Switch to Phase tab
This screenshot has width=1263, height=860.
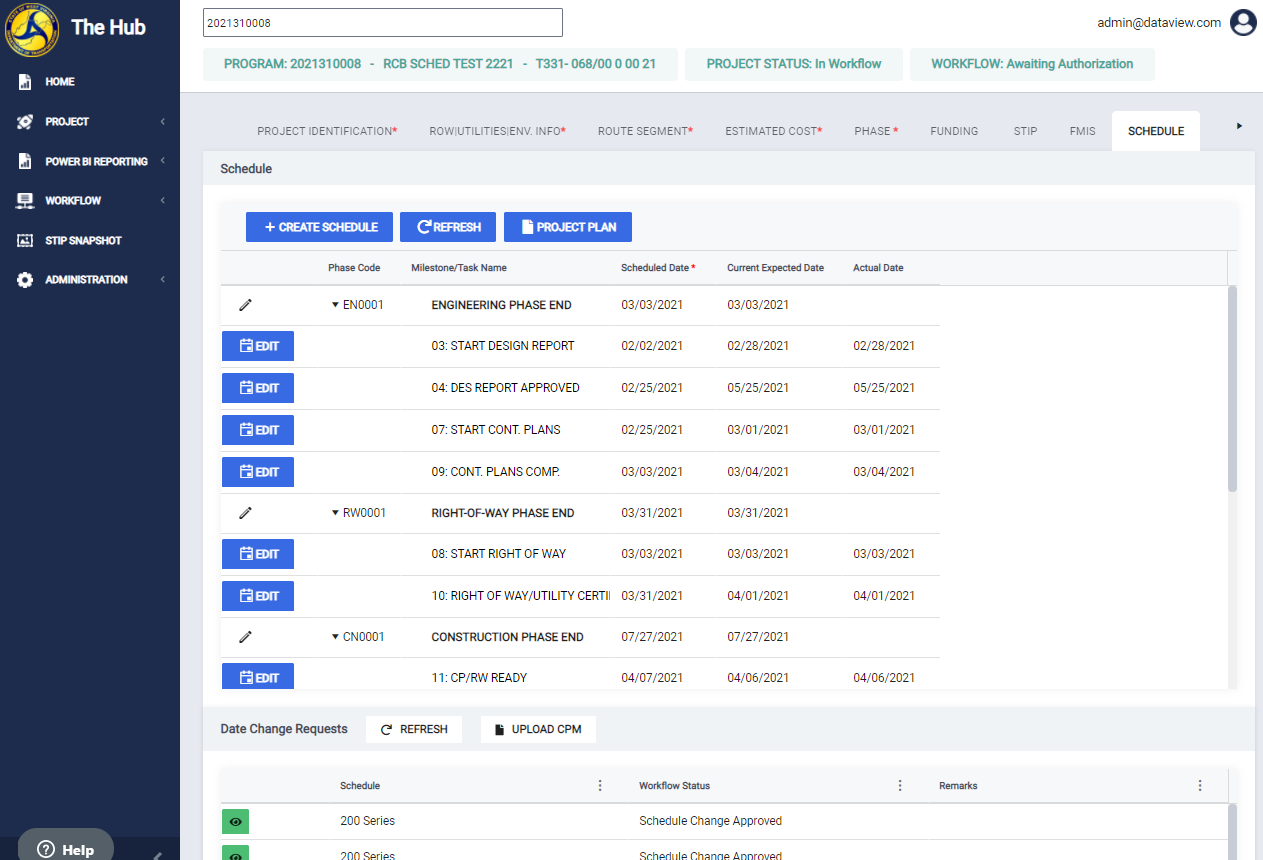[876, 131]
